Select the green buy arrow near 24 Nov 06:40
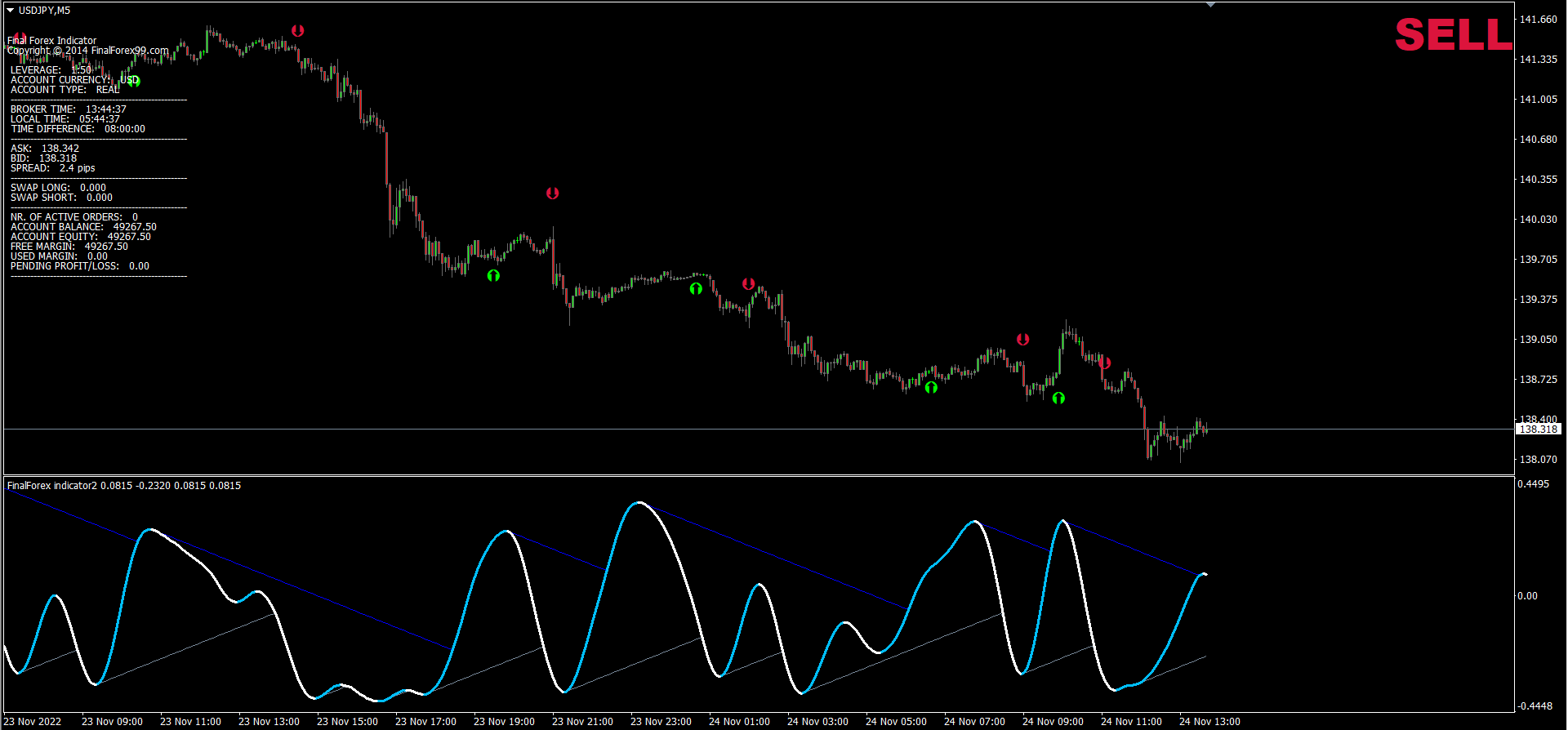The height and width of the screenshot is (730, 1568). (931, 387)
